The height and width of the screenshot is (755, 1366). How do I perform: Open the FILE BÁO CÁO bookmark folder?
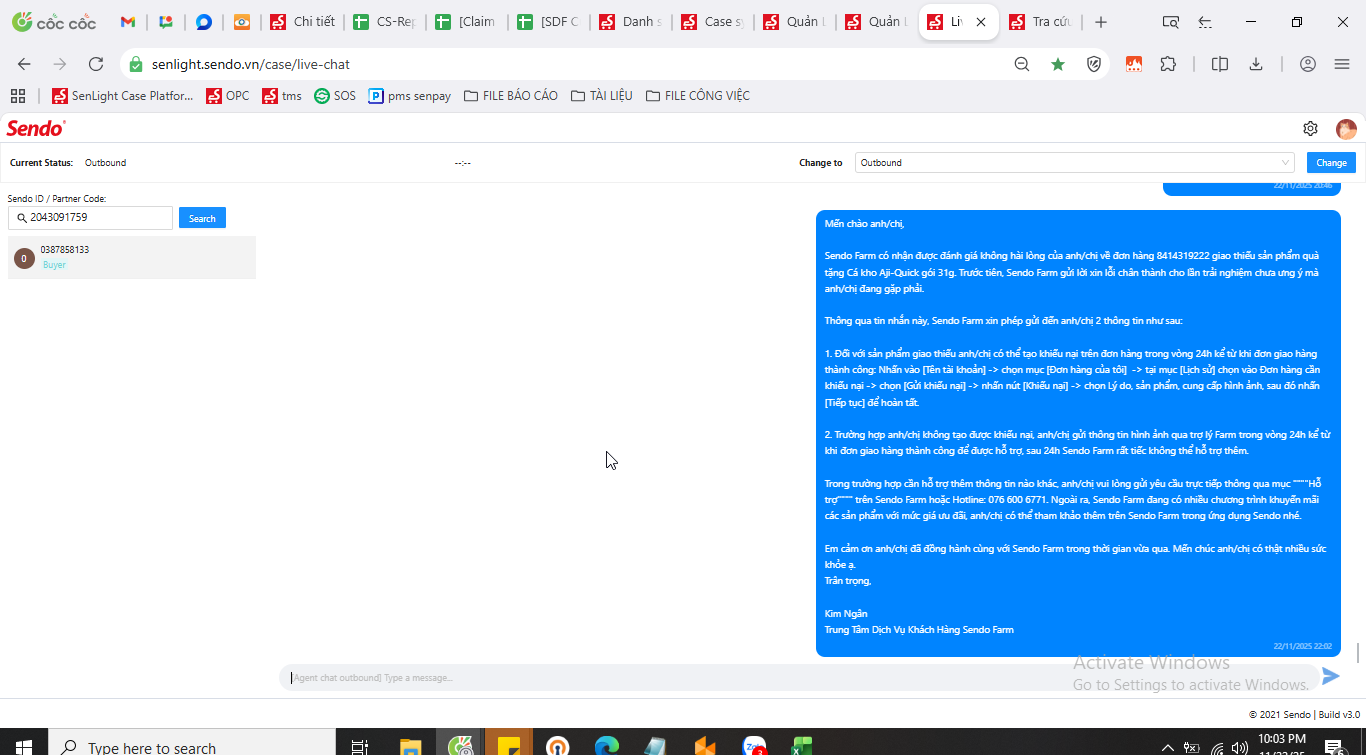(510, 96)
